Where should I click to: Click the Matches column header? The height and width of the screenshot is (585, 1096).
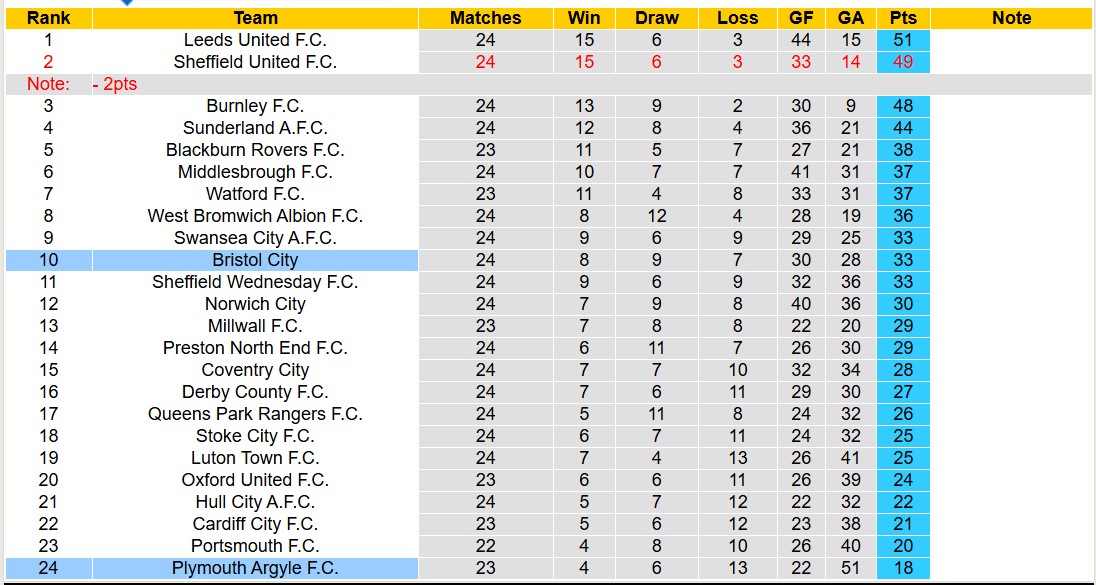click(485, 18)
